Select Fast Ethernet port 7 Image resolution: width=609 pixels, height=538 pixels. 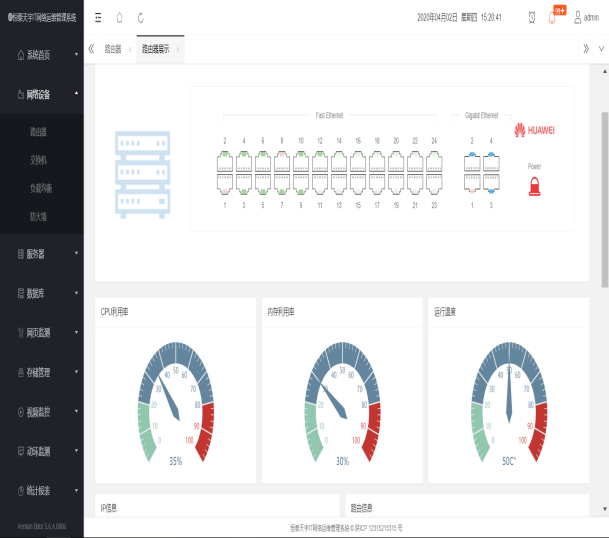(x=282, y=184)
